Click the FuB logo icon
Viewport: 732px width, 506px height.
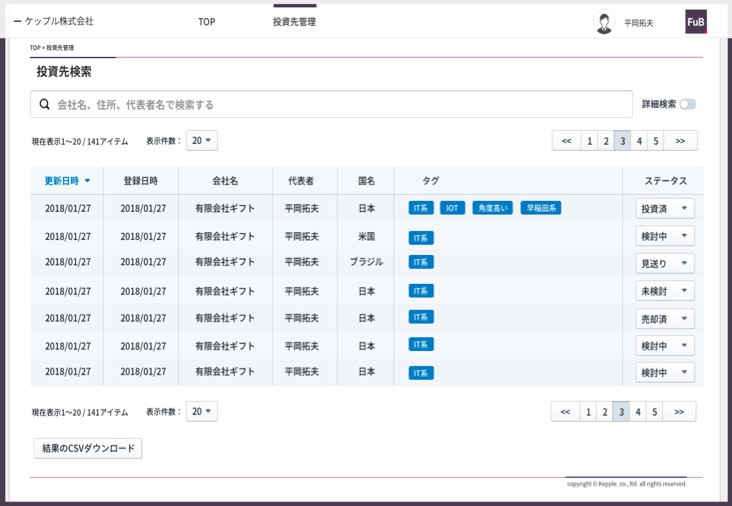[x=695, y=22]
